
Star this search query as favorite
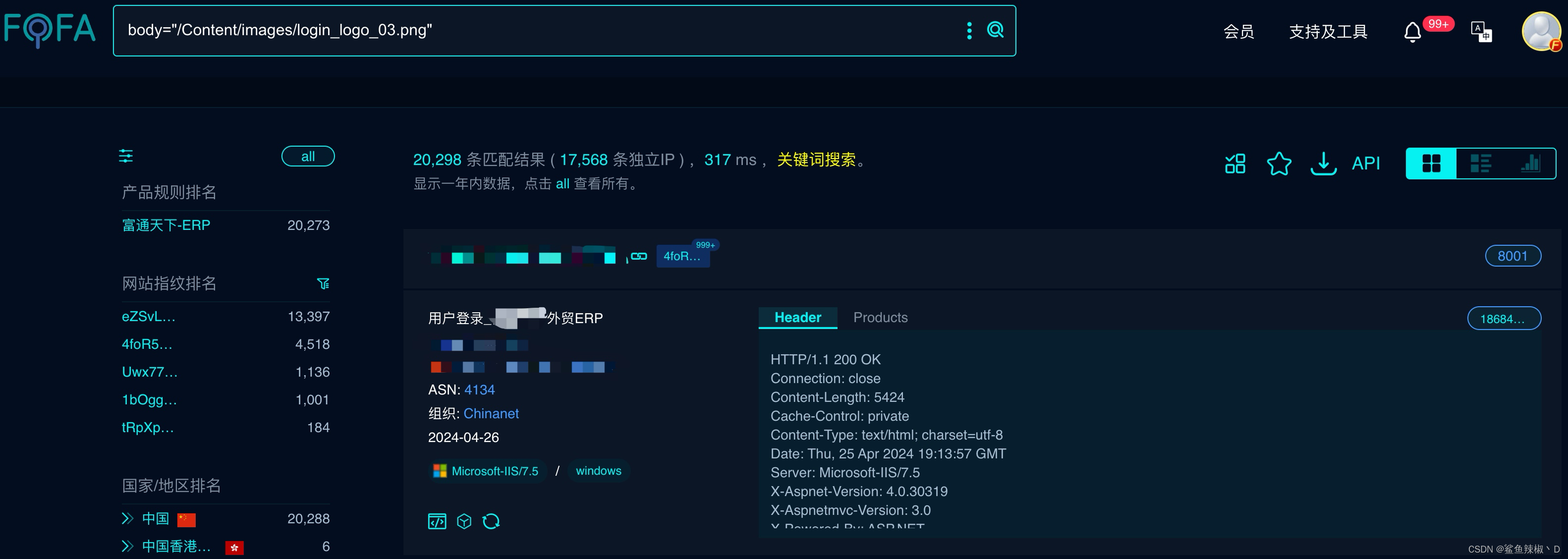tap(1279, 163)
